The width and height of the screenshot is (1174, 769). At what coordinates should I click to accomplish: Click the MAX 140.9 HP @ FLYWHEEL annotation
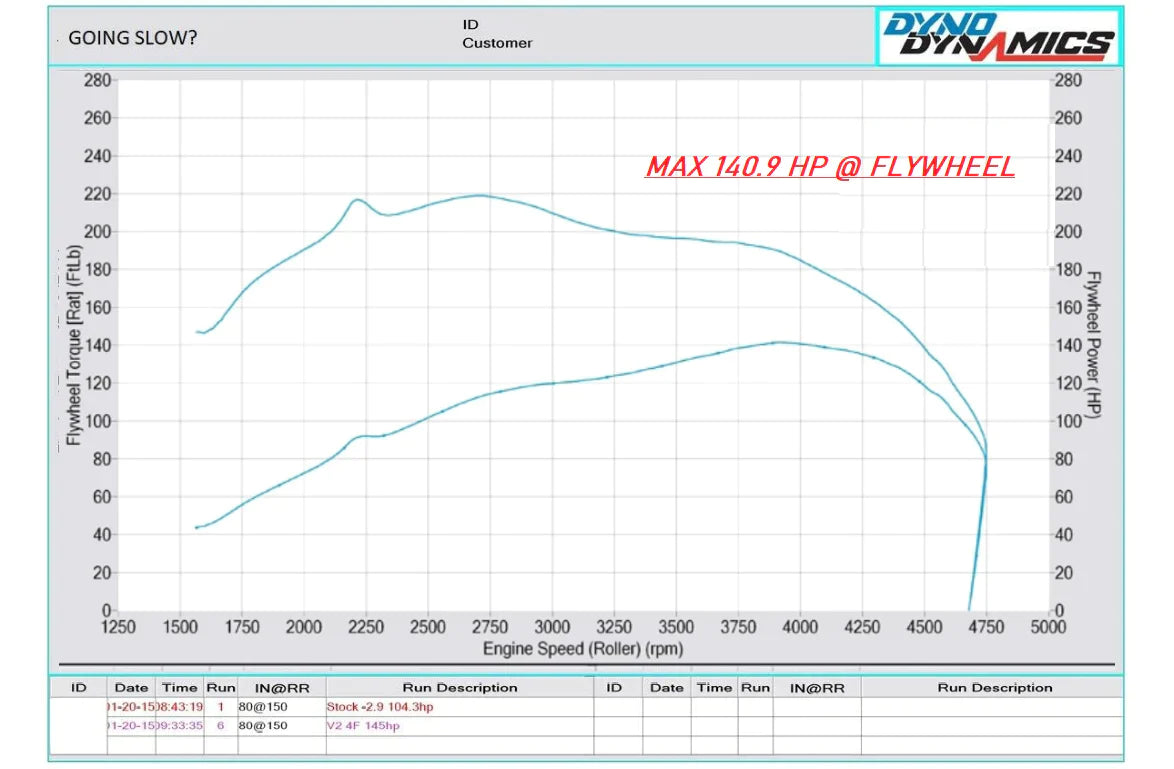(830, 167)
